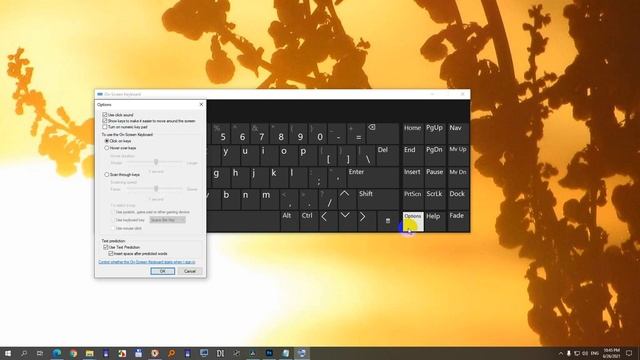This screenshot has width=640, height=360.
Task: Launch Microsoft Edge from the taskbar
Action: 57,353
